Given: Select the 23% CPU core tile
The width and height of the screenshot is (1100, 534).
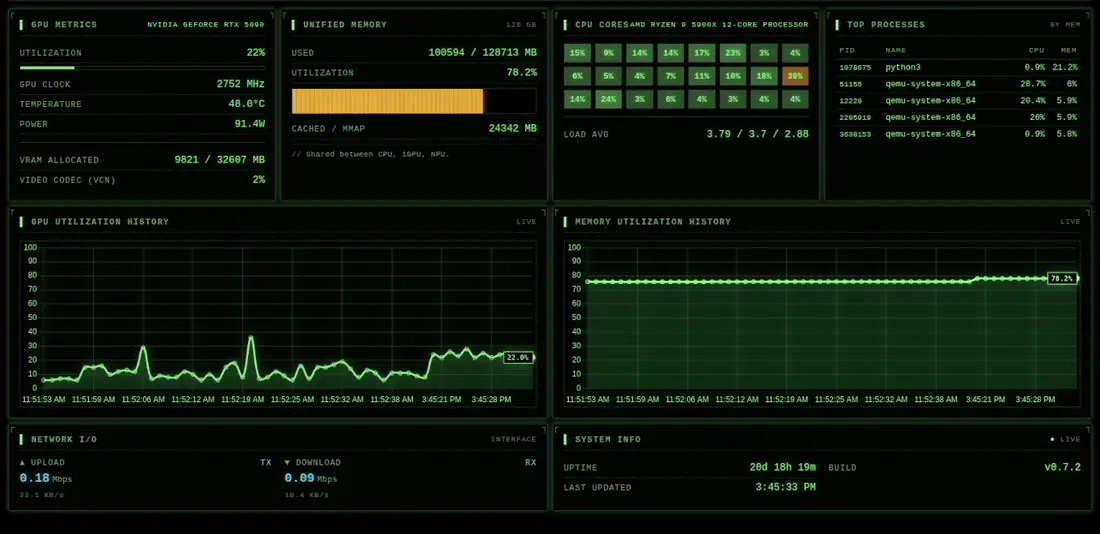Looking at the screenshot, I should (733, 53).
